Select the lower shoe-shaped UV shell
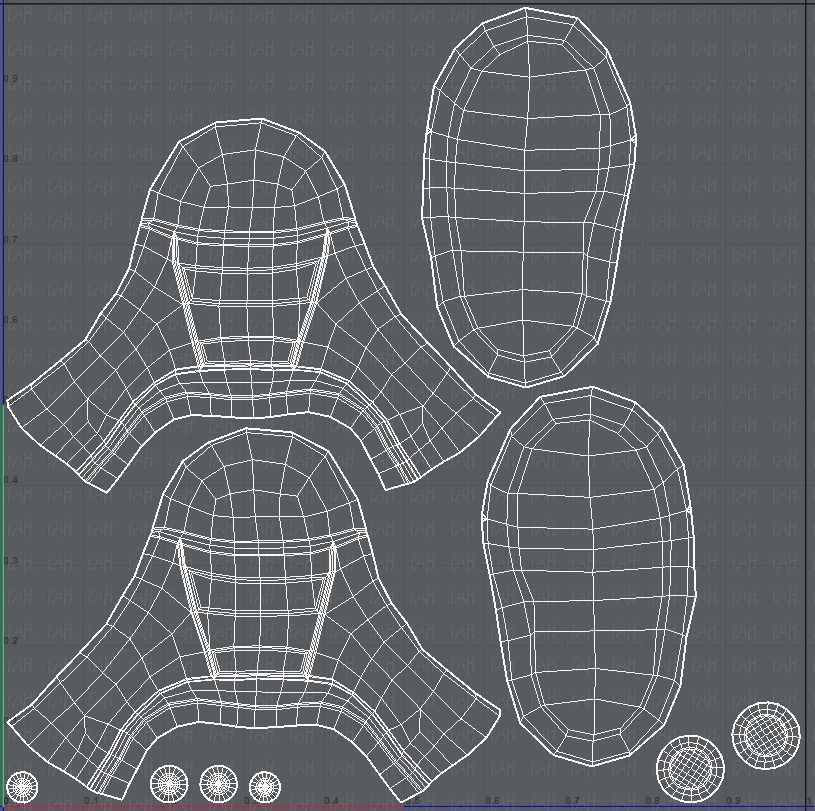Image resolution: width=815 pixels, height=811 pixels. 253,613
